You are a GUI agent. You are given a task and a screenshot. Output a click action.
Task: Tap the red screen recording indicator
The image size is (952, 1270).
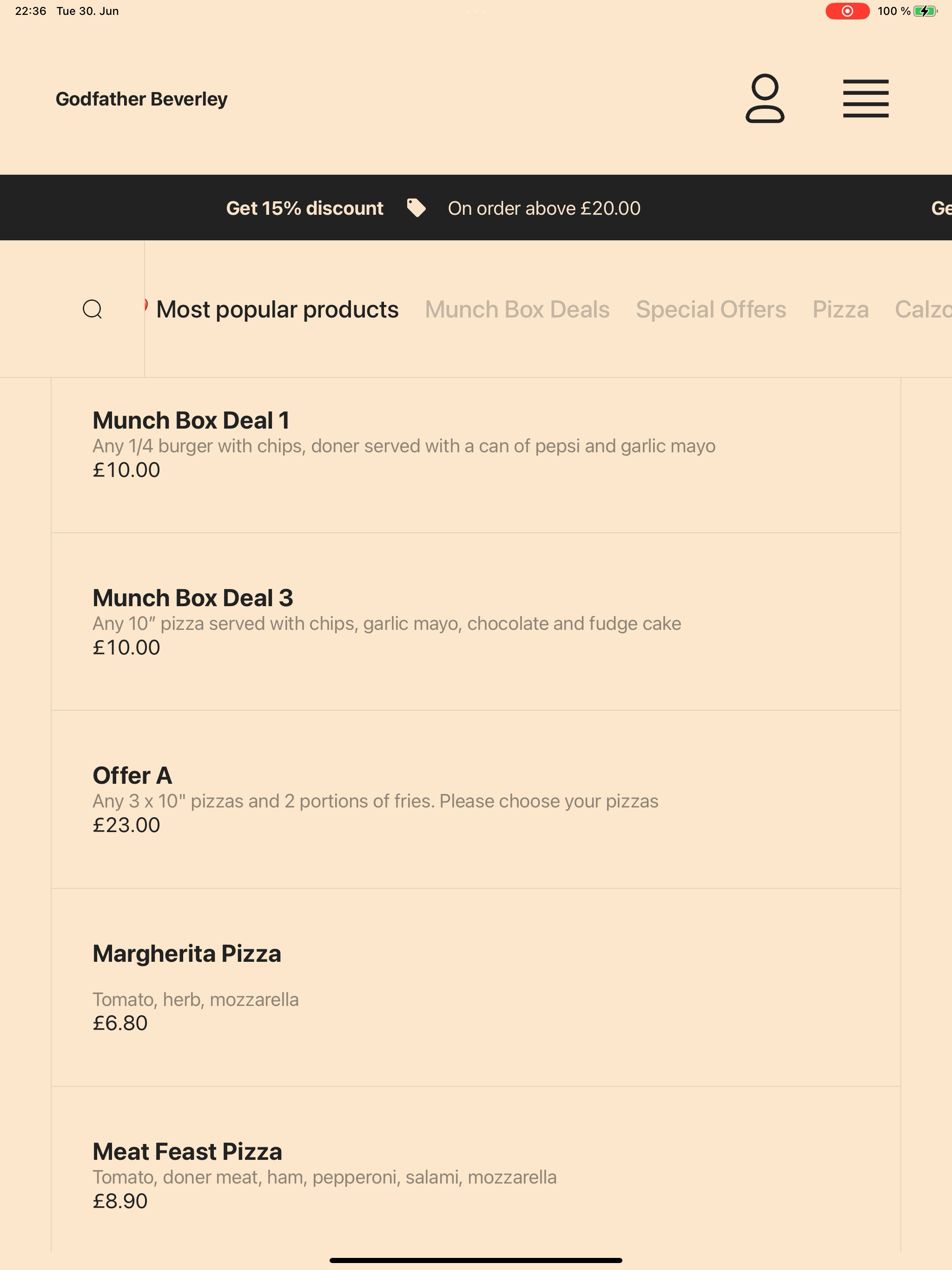847,11
